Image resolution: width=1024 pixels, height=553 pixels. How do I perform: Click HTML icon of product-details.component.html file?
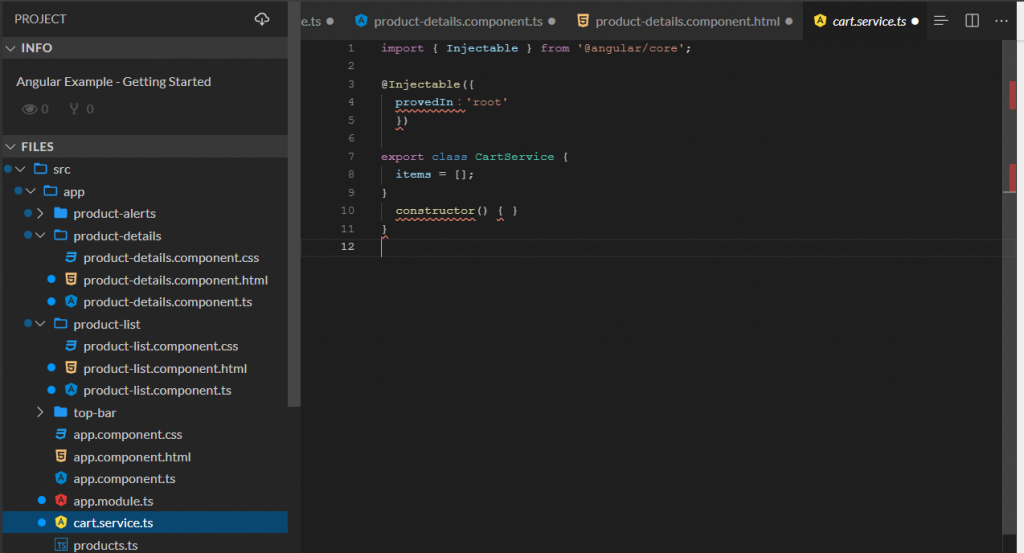tap(71, 279)
